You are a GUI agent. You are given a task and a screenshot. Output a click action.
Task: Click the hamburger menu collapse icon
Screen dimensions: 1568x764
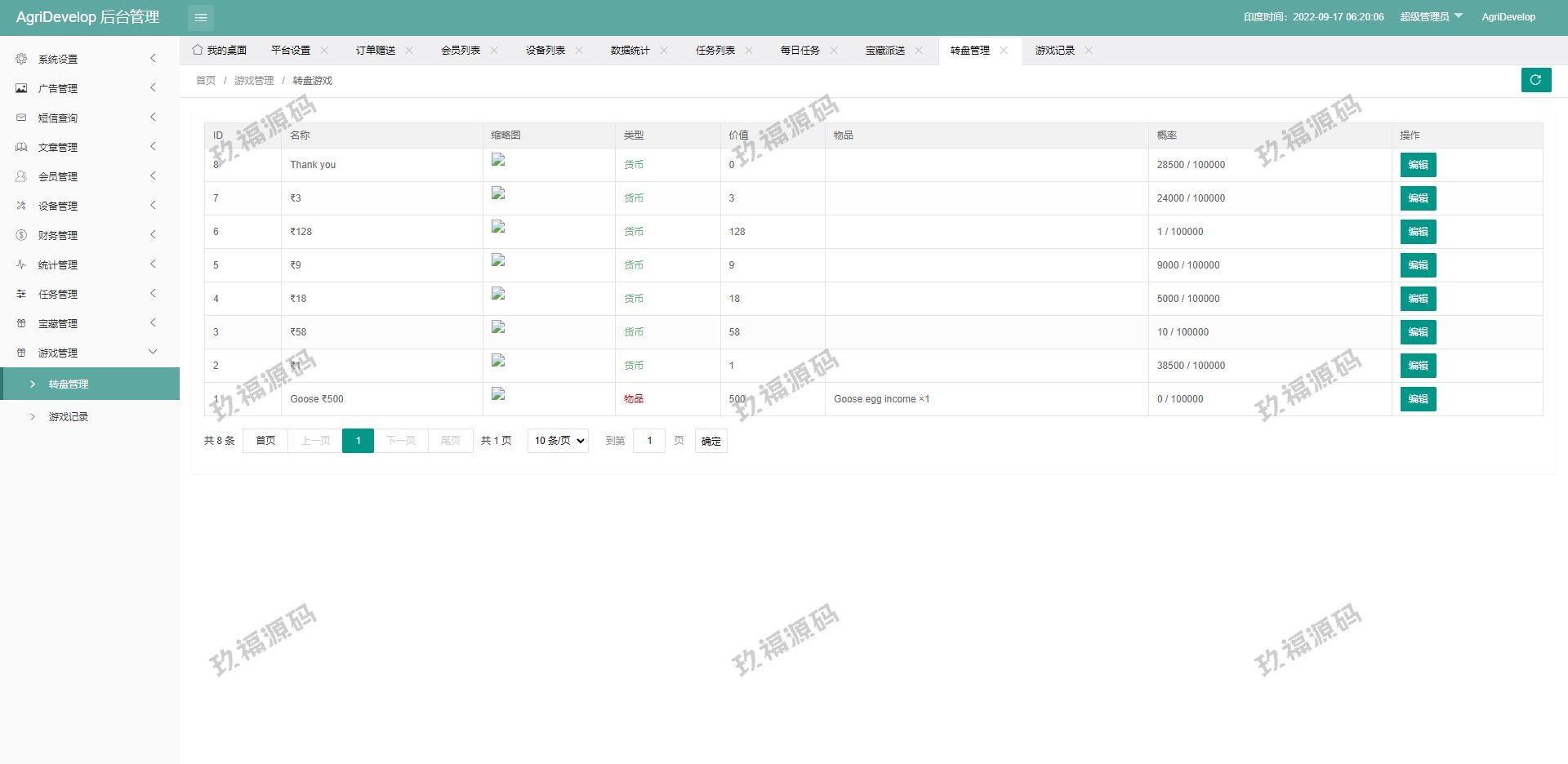point(200,17)
